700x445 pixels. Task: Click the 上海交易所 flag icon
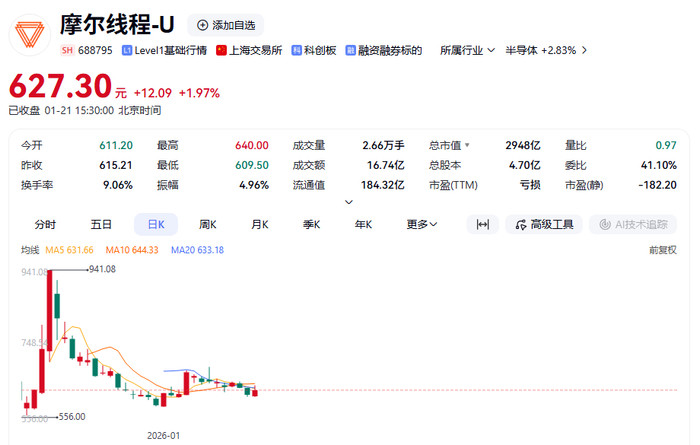(x=221, y=50)
